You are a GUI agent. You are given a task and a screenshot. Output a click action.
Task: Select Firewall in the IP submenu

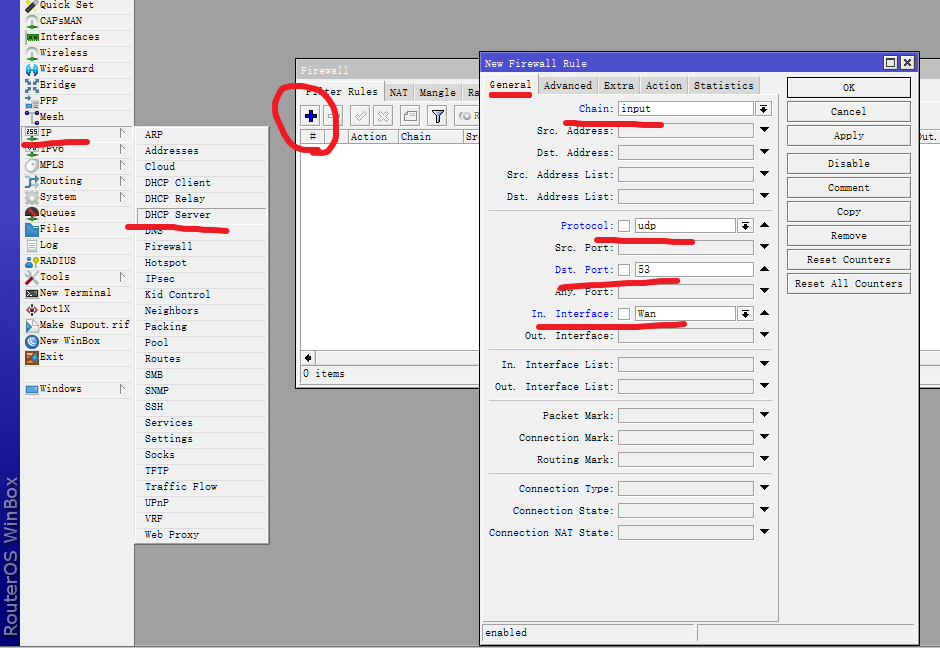coord(202,247)
